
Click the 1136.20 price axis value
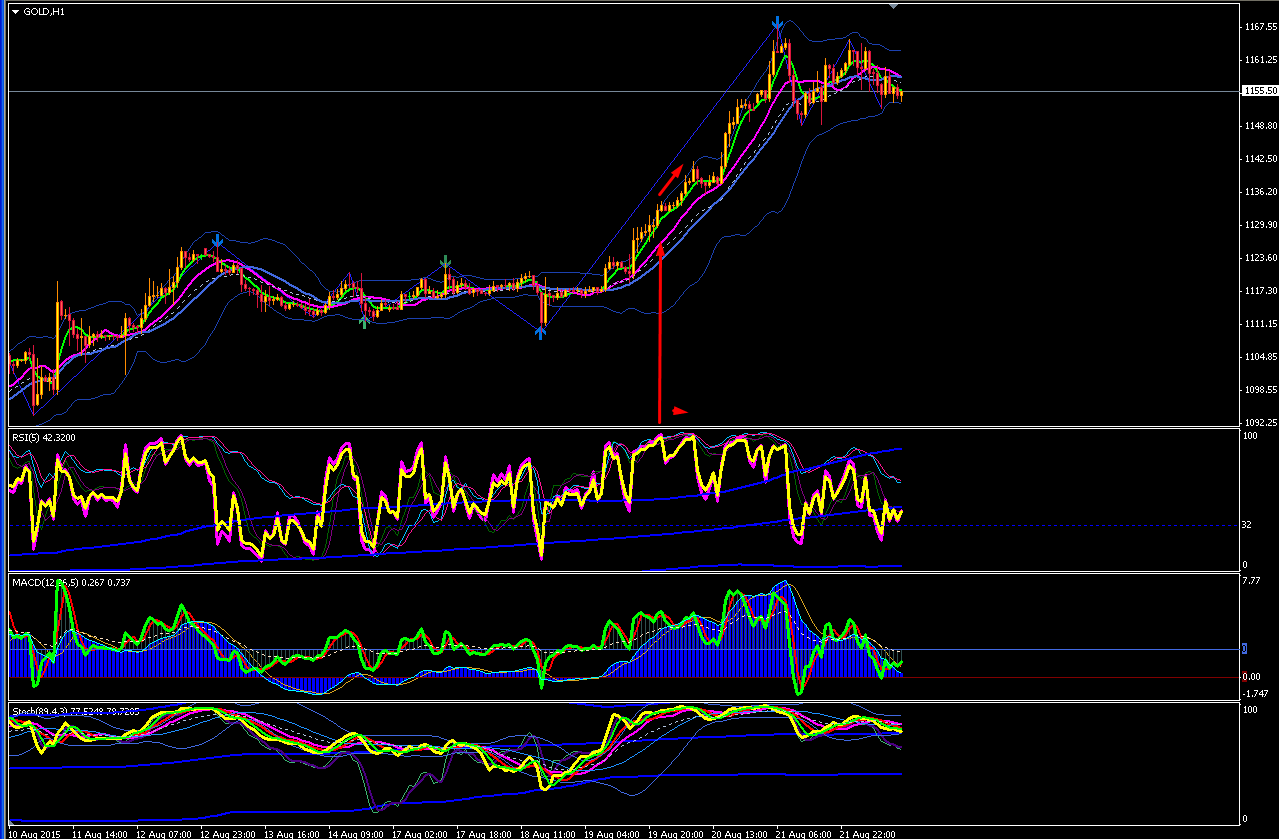point(1259,192)
